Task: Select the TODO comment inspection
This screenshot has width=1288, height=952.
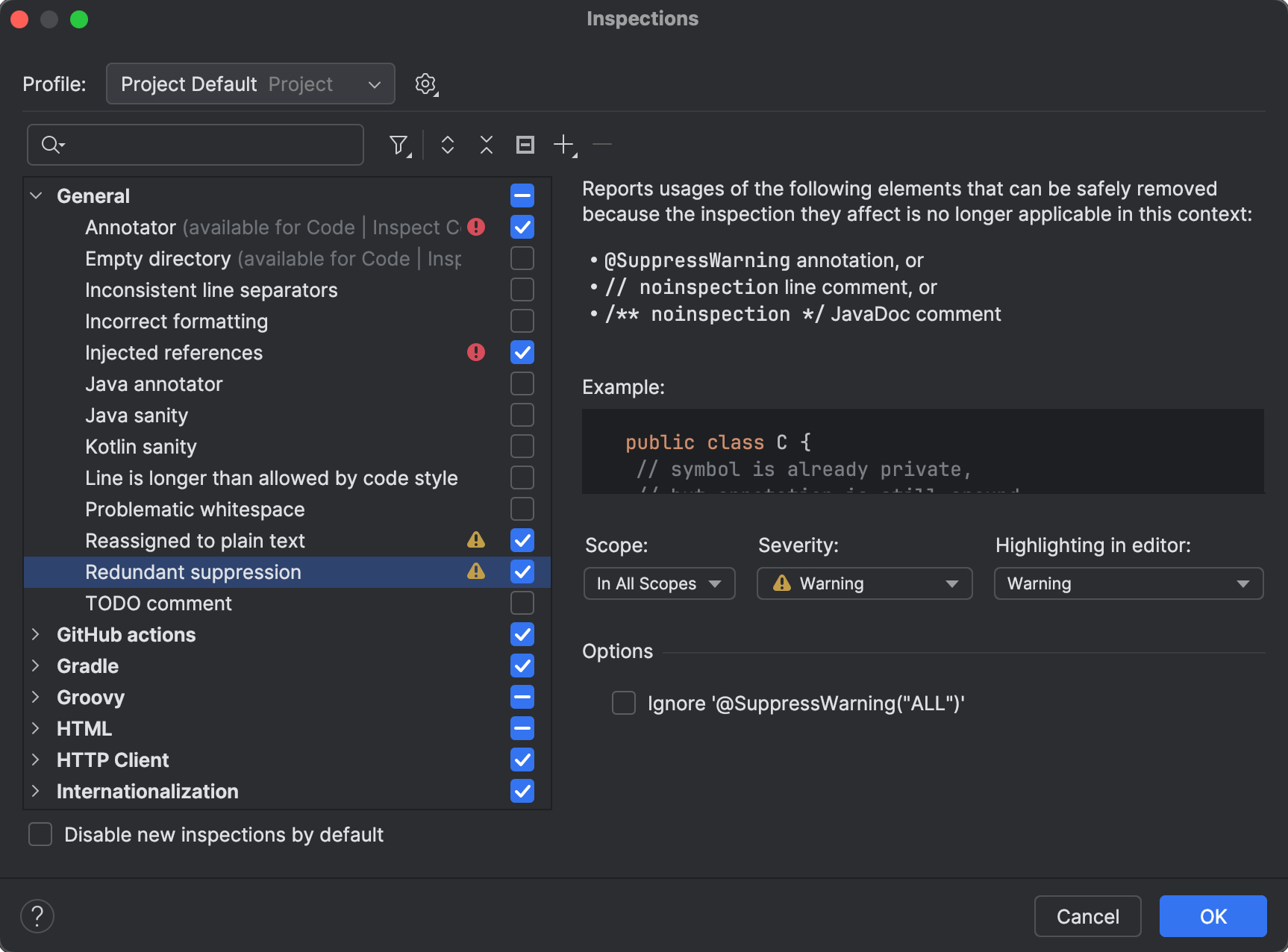Action: [x=158, y=603]
